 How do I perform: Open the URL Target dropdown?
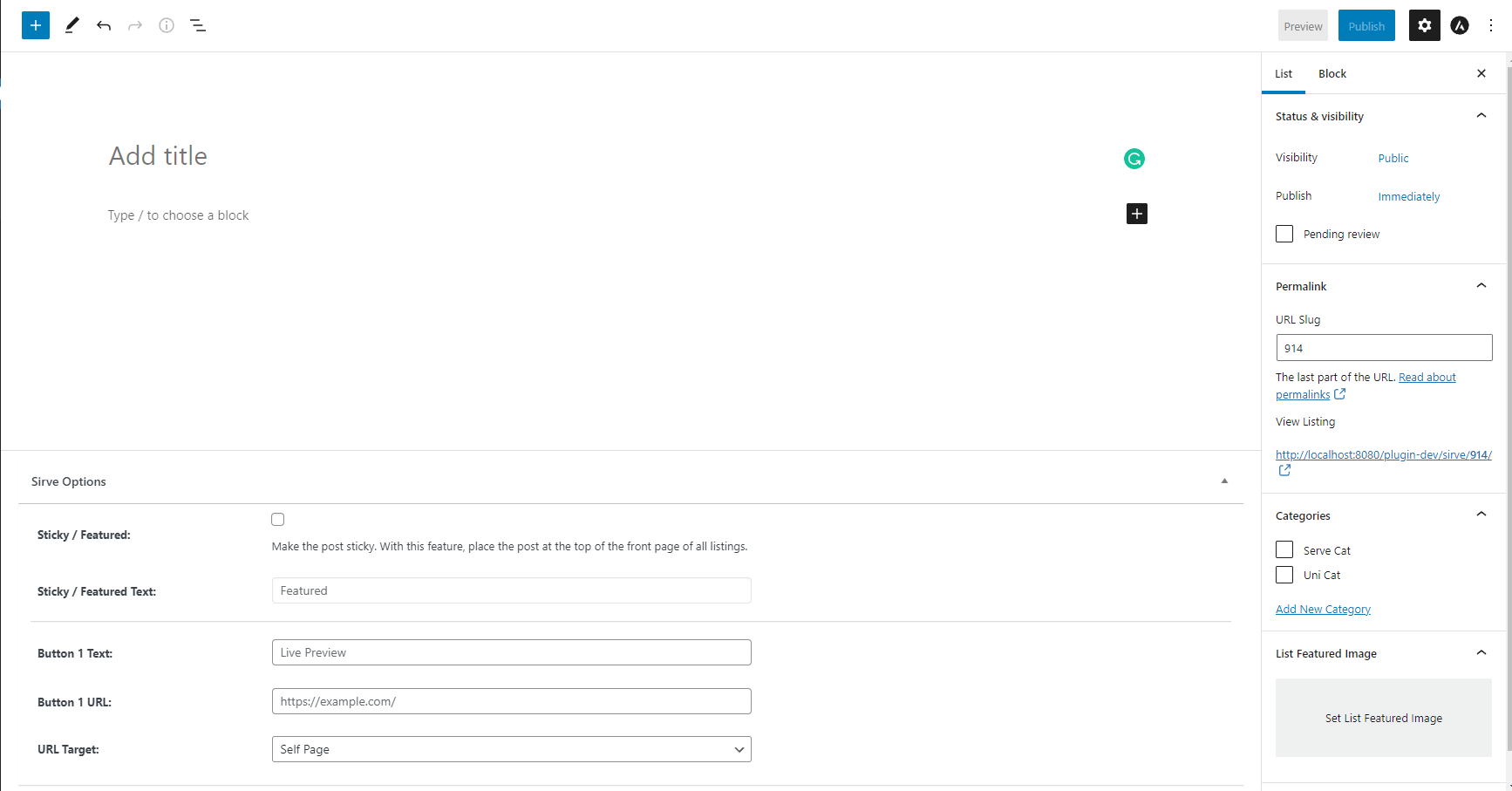(x=511, y=749)
